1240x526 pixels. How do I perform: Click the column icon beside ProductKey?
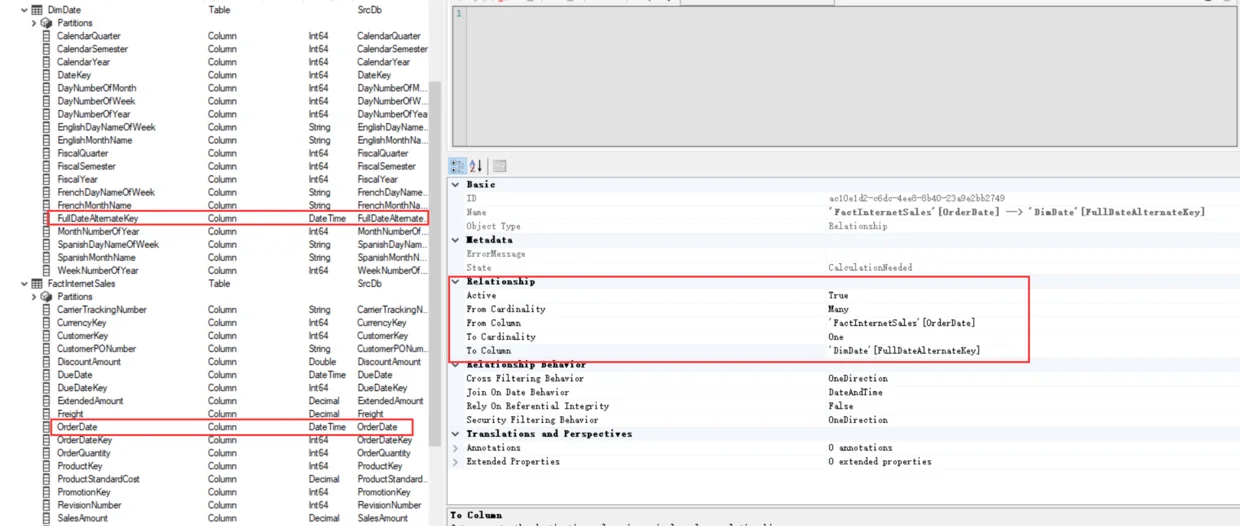(46, 466)
